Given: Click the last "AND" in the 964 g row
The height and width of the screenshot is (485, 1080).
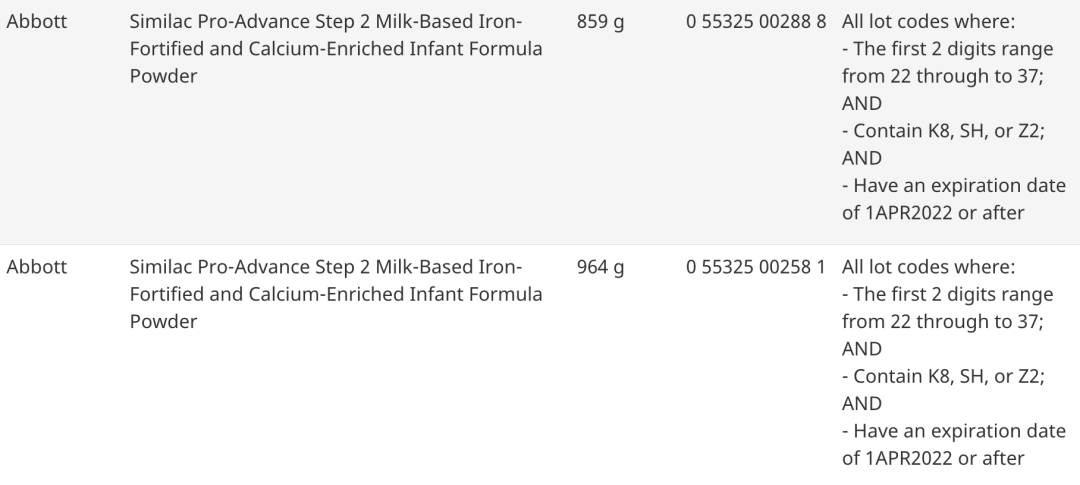Looking at the screenshot, I should tap(861, 404).
